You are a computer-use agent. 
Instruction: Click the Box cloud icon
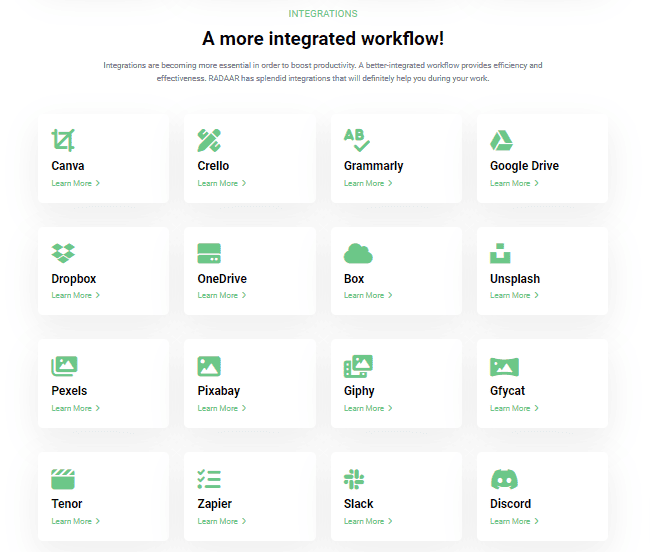(358, 253)
